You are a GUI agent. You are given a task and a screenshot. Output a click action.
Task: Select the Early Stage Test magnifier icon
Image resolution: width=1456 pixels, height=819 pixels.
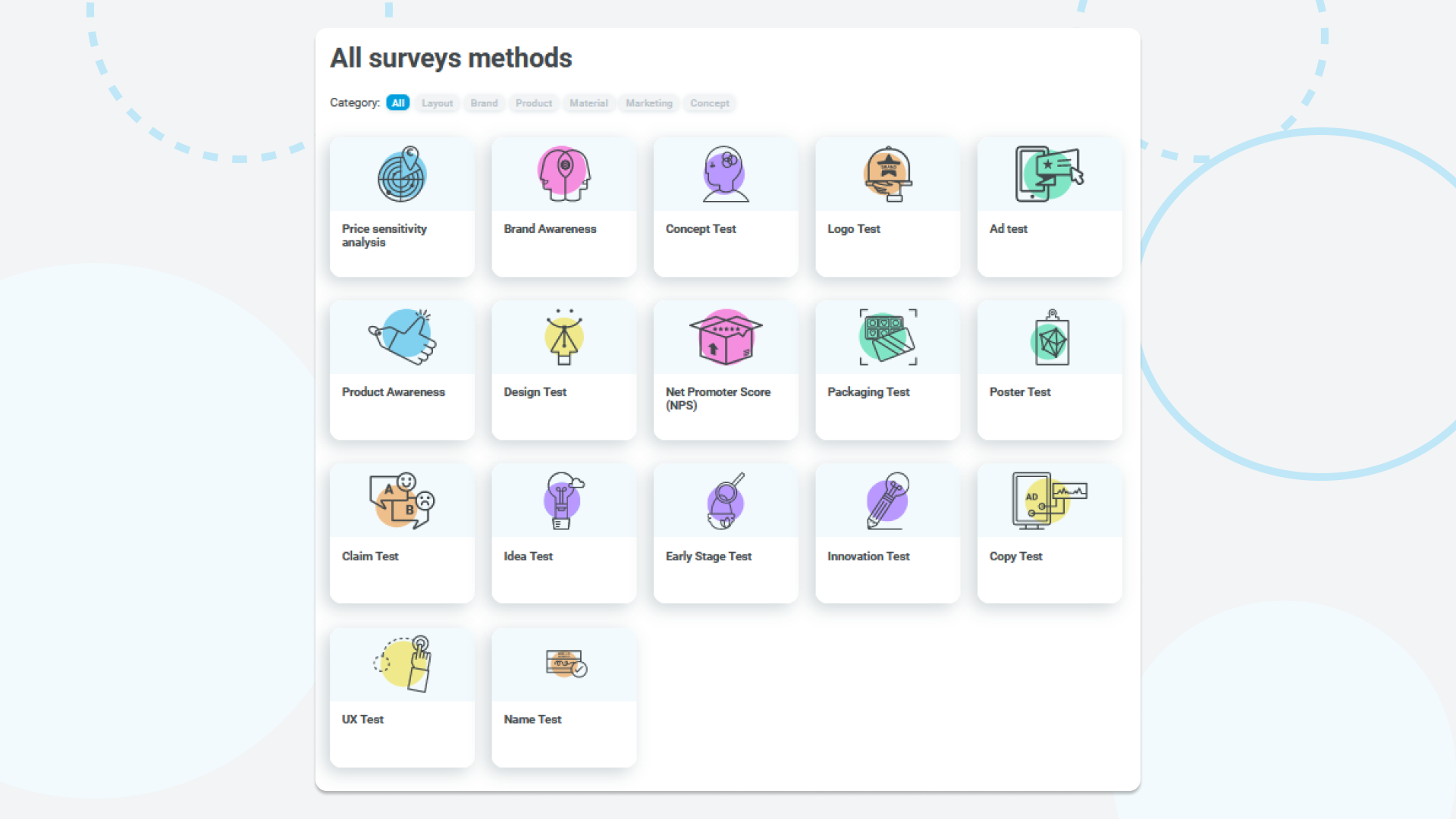click(x=725, y=500)
